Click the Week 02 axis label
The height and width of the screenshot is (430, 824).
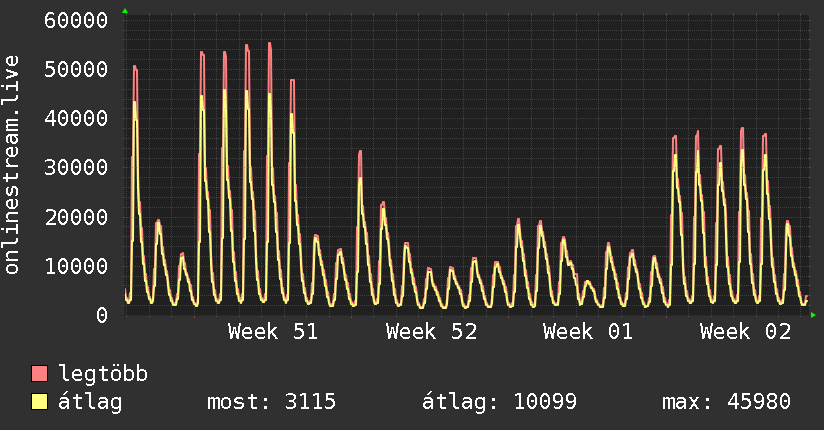(x=745, y=332)
